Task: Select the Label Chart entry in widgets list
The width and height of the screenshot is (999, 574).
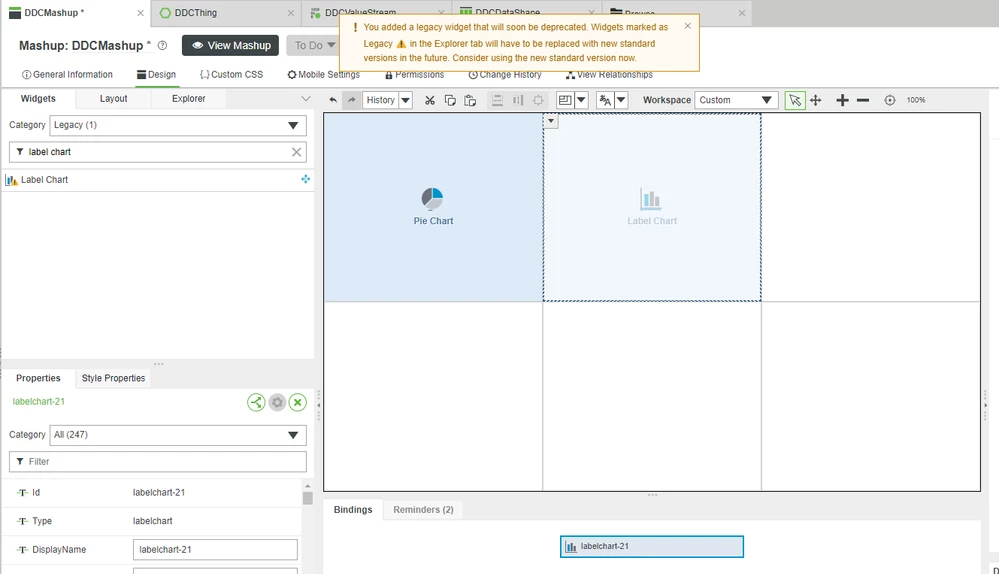Action: click(157, 180)
